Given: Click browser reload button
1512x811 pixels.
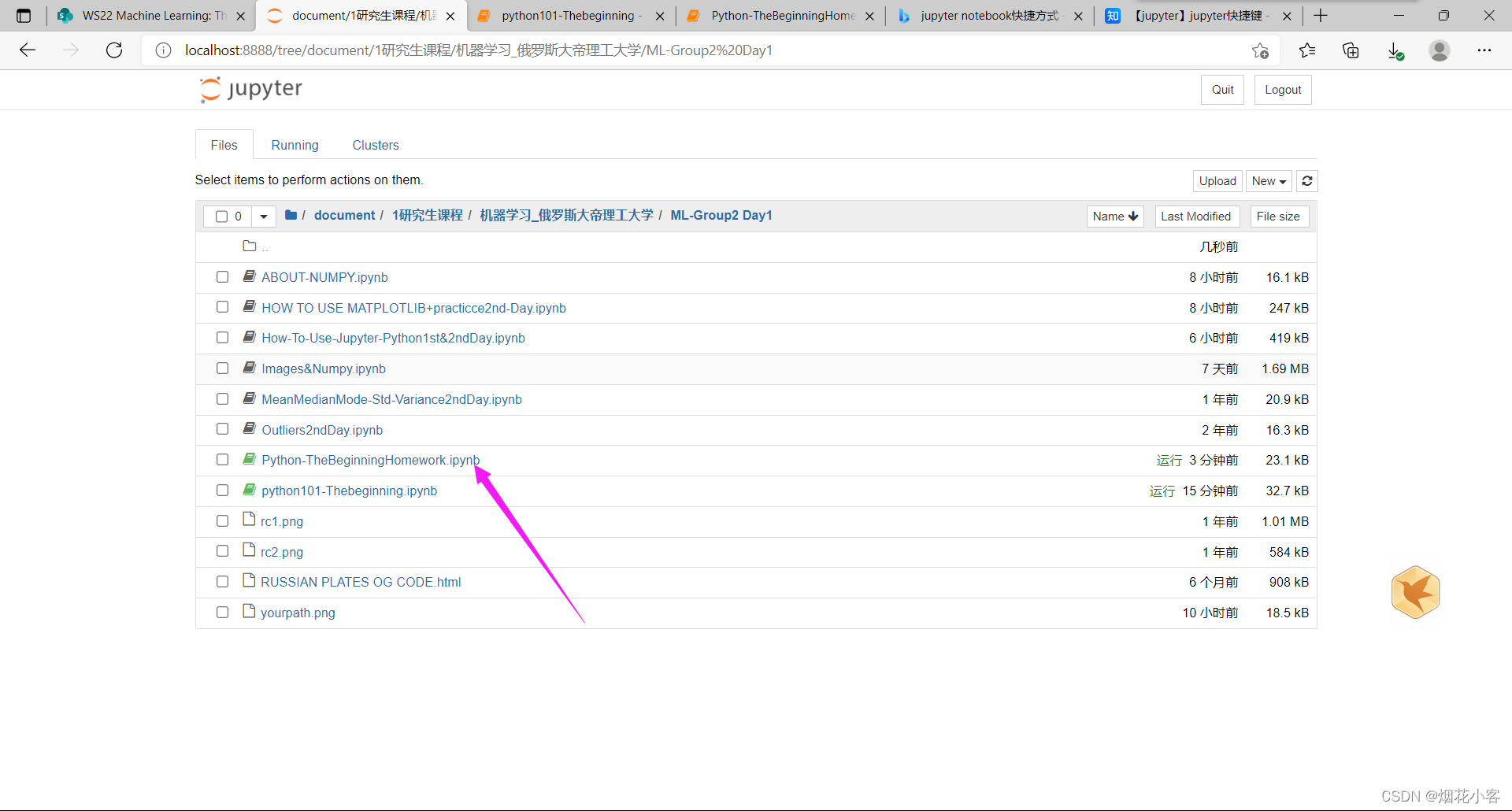Looking at the screenshot, I should [114, 50].
